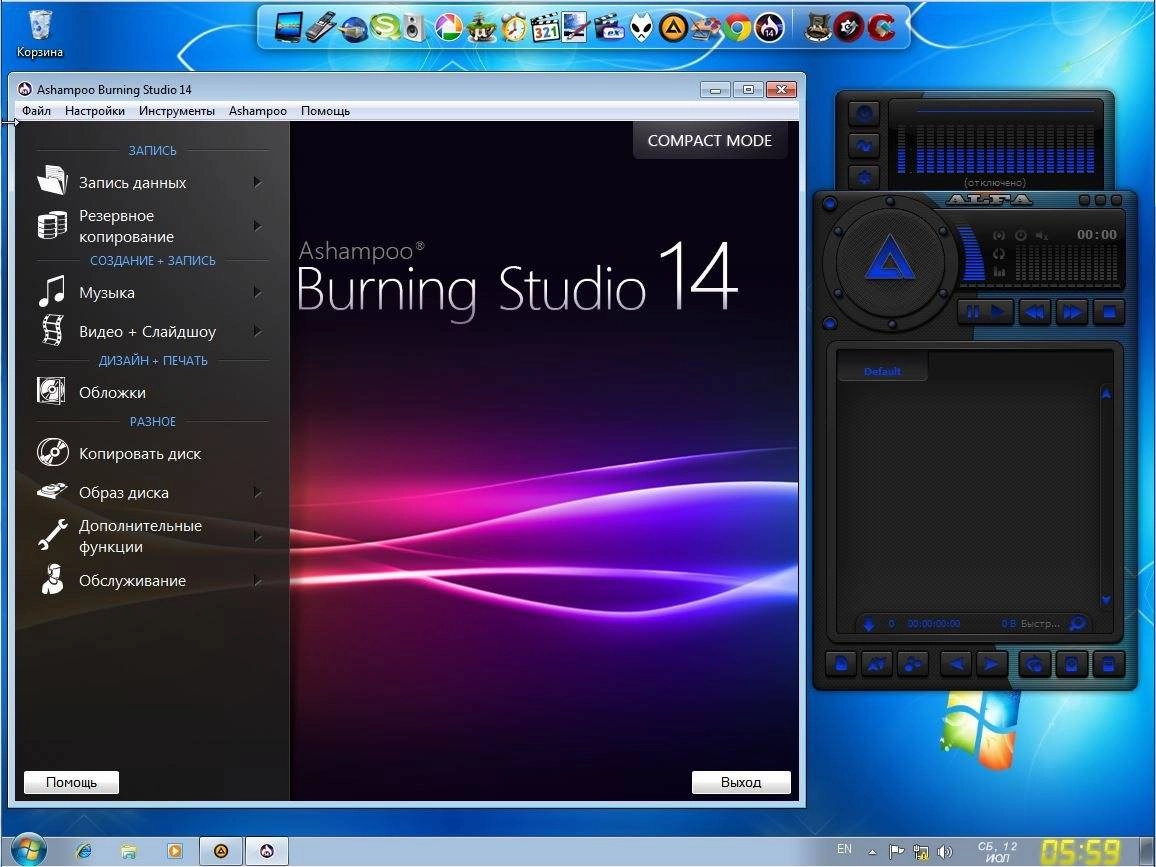Expand Дополнительные функции submenu arrow

point(257,536)
